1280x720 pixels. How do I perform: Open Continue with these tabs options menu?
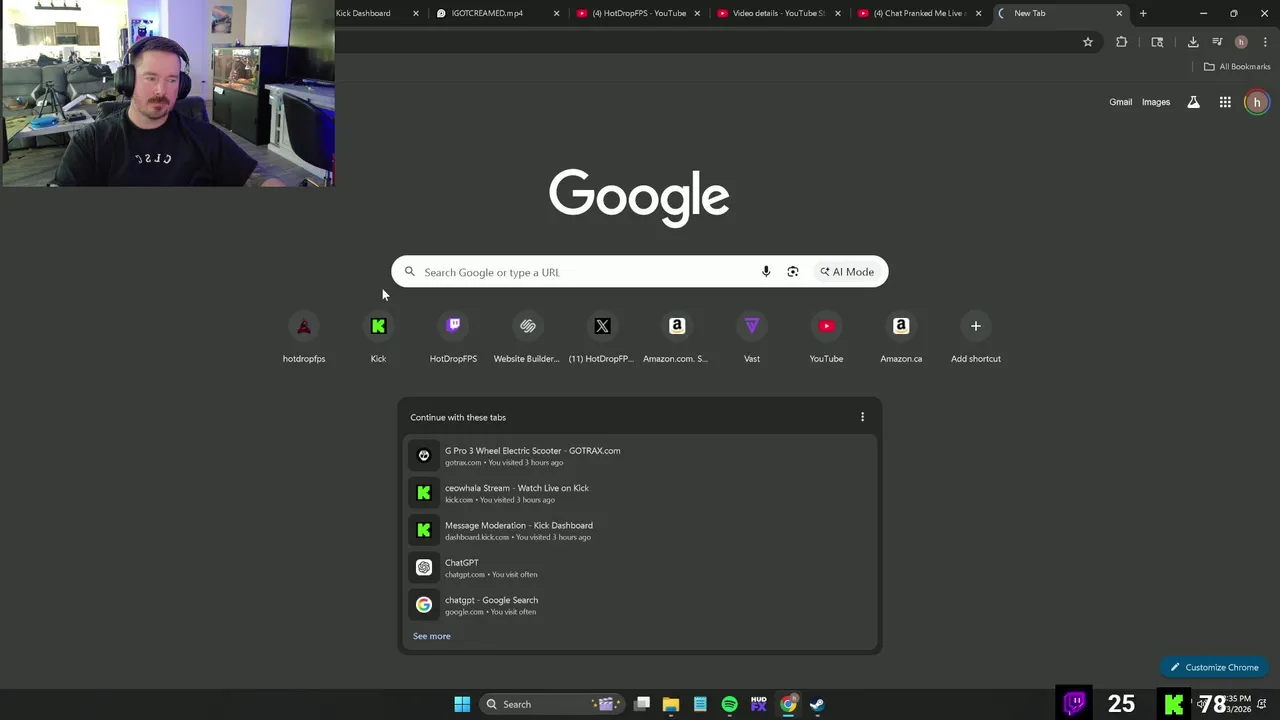click(863, 417)
